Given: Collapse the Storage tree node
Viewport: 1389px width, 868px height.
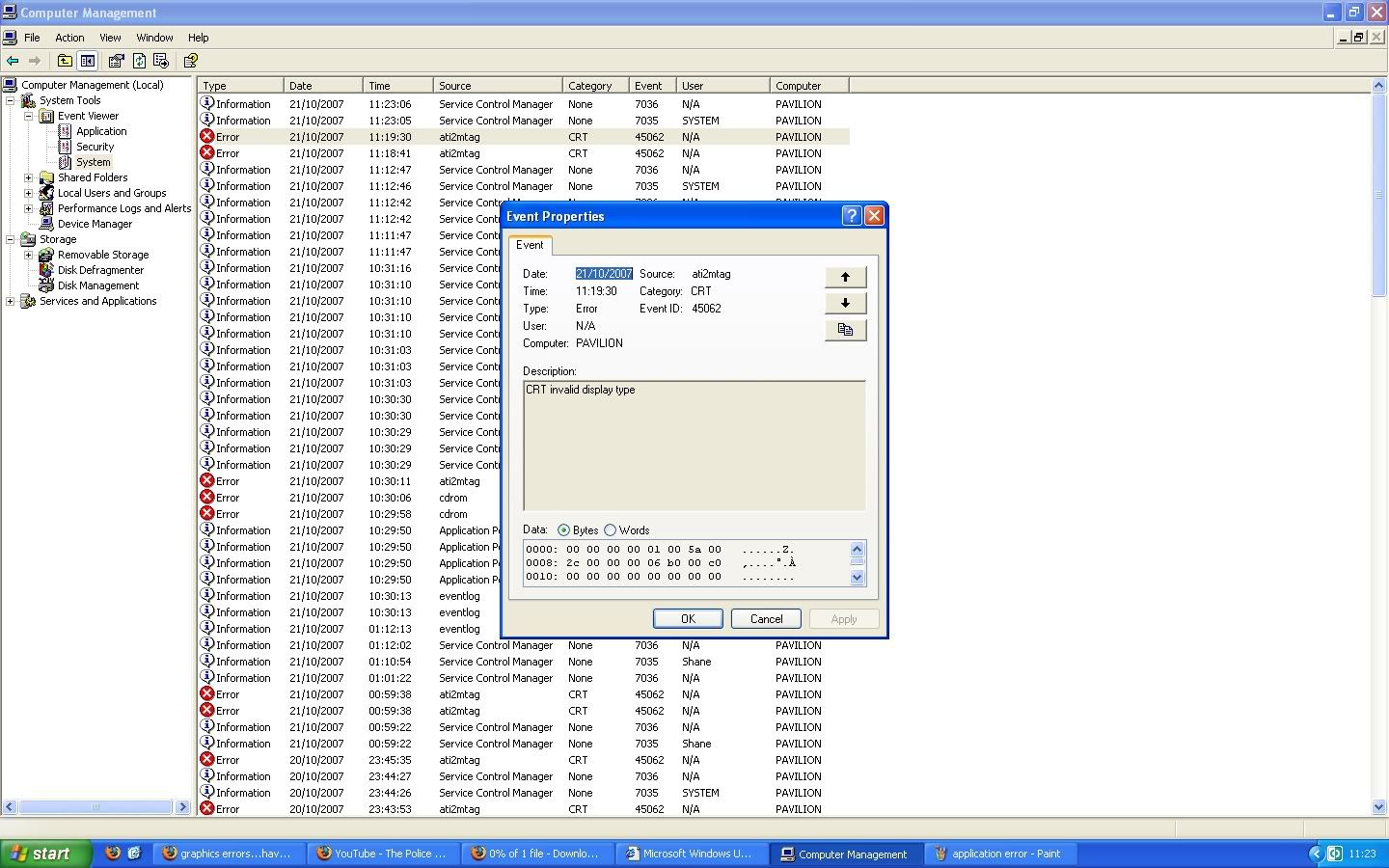Looking at the screenshot, I should click(11, 239).
